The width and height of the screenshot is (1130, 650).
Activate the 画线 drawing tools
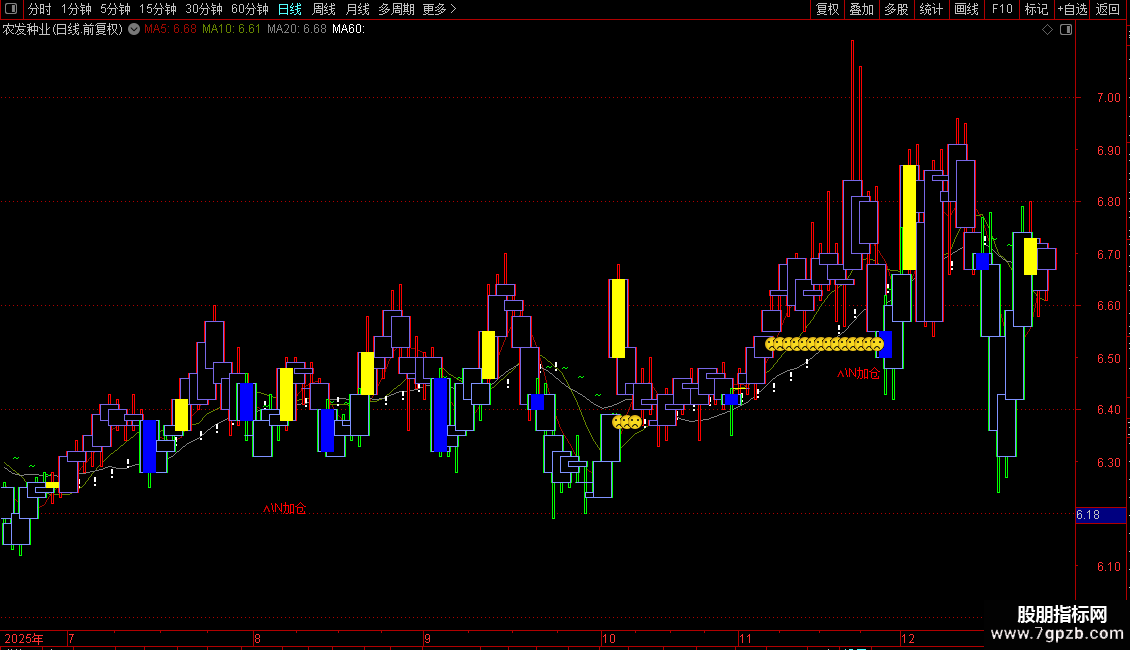[966, 9]
